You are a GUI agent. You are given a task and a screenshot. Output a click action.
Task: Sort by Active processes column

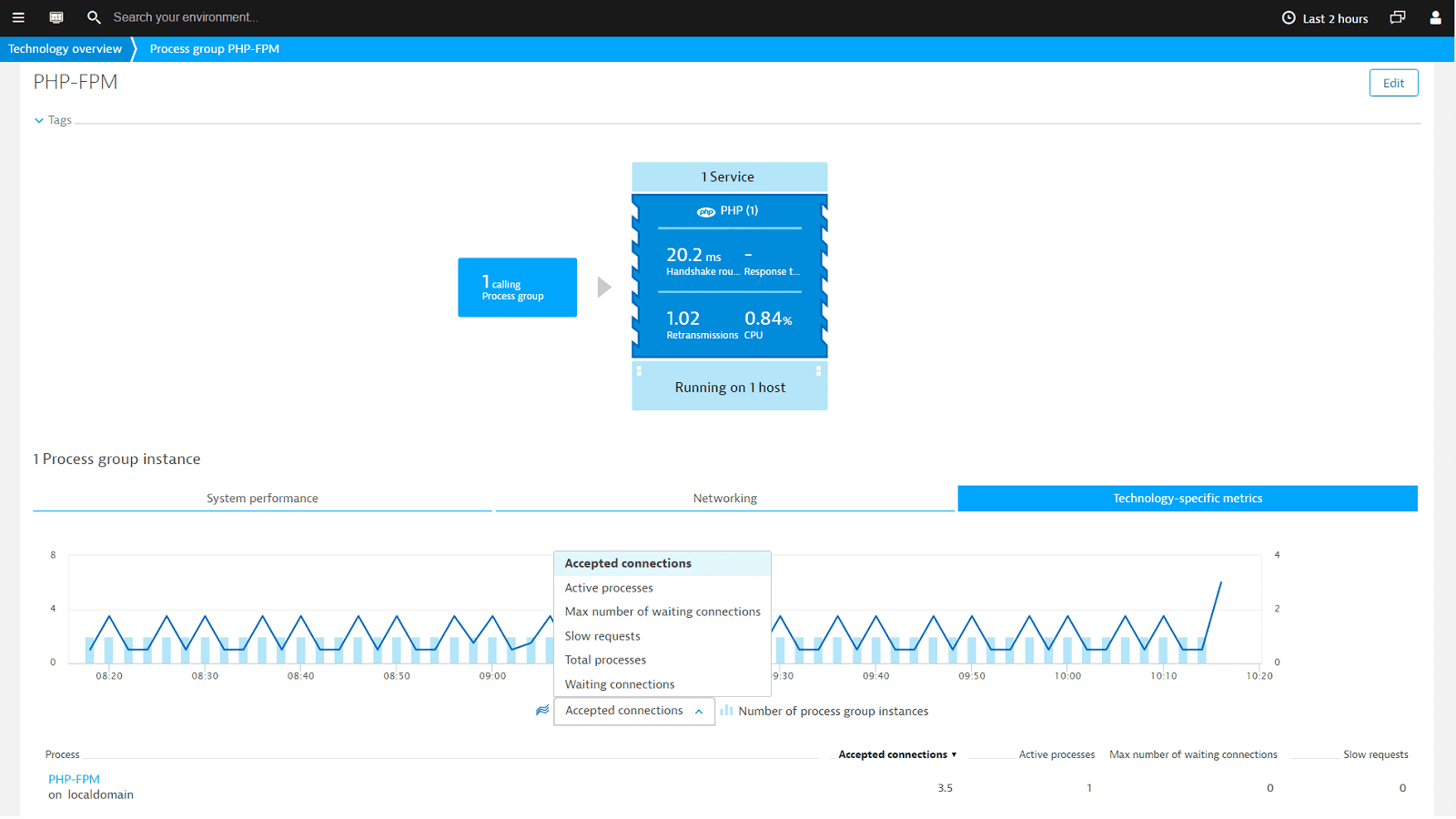1057,754
